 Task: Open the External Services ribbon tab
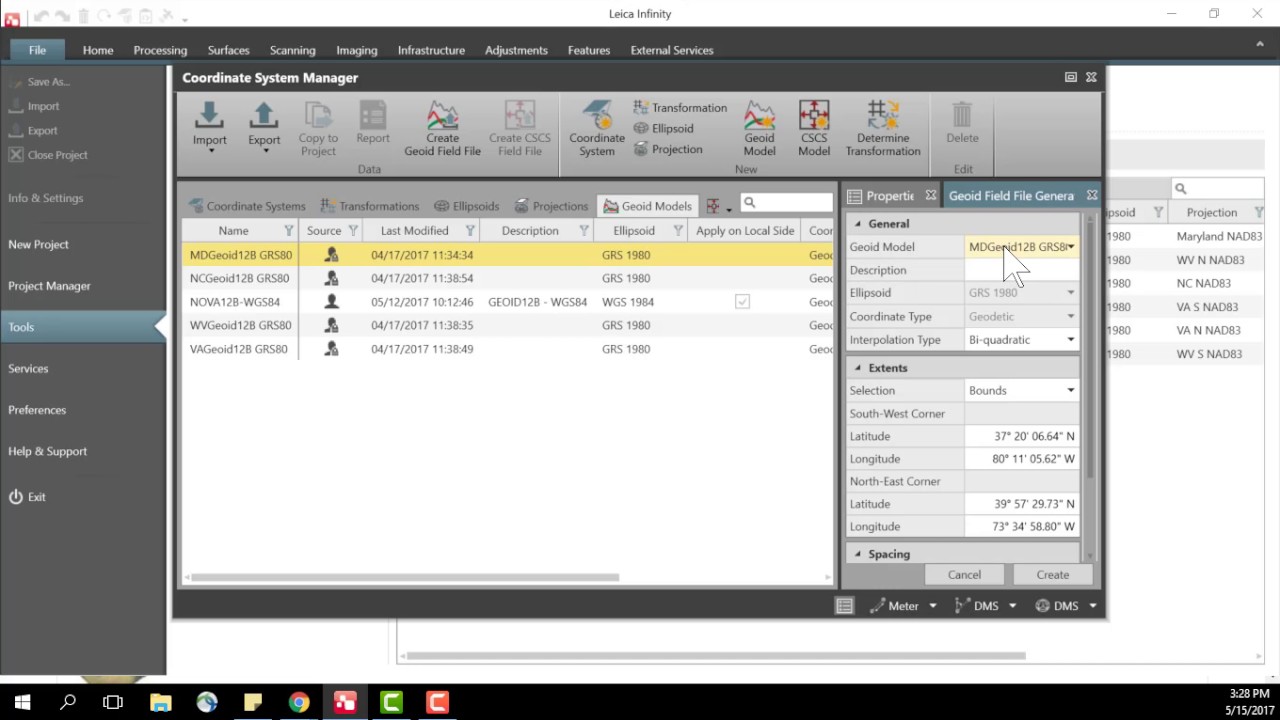point(672,50)
